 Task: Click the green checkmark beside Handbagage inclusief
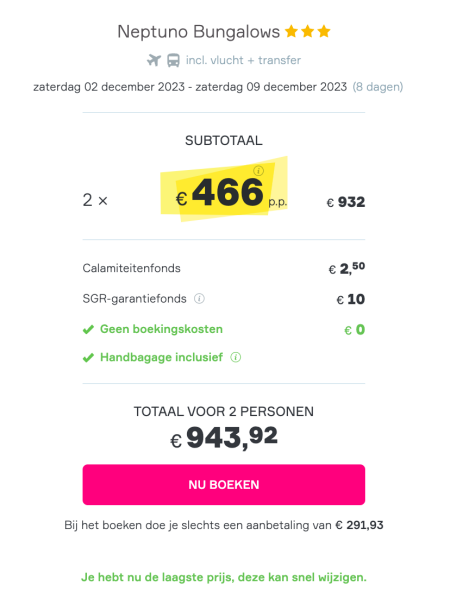click(x=88, y=357)
